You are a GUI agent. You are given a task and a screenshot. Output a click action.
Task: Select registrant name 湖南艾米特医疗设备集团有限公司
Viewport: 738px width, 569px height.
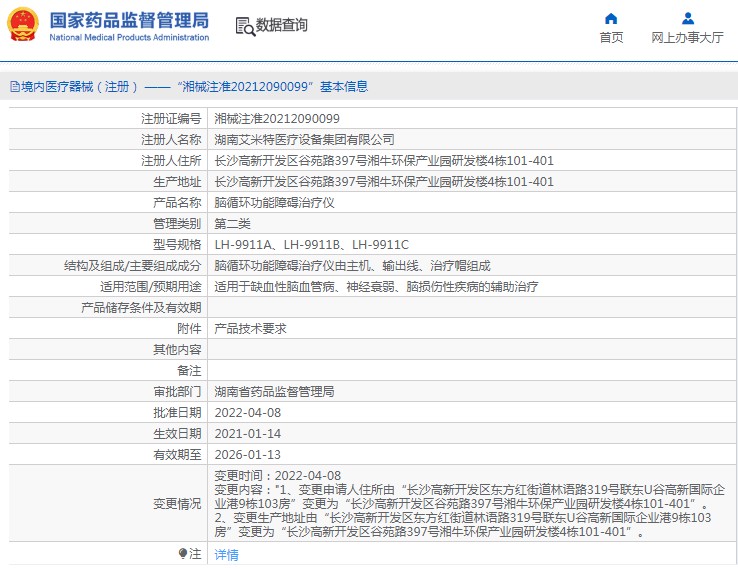pos(304,140)
